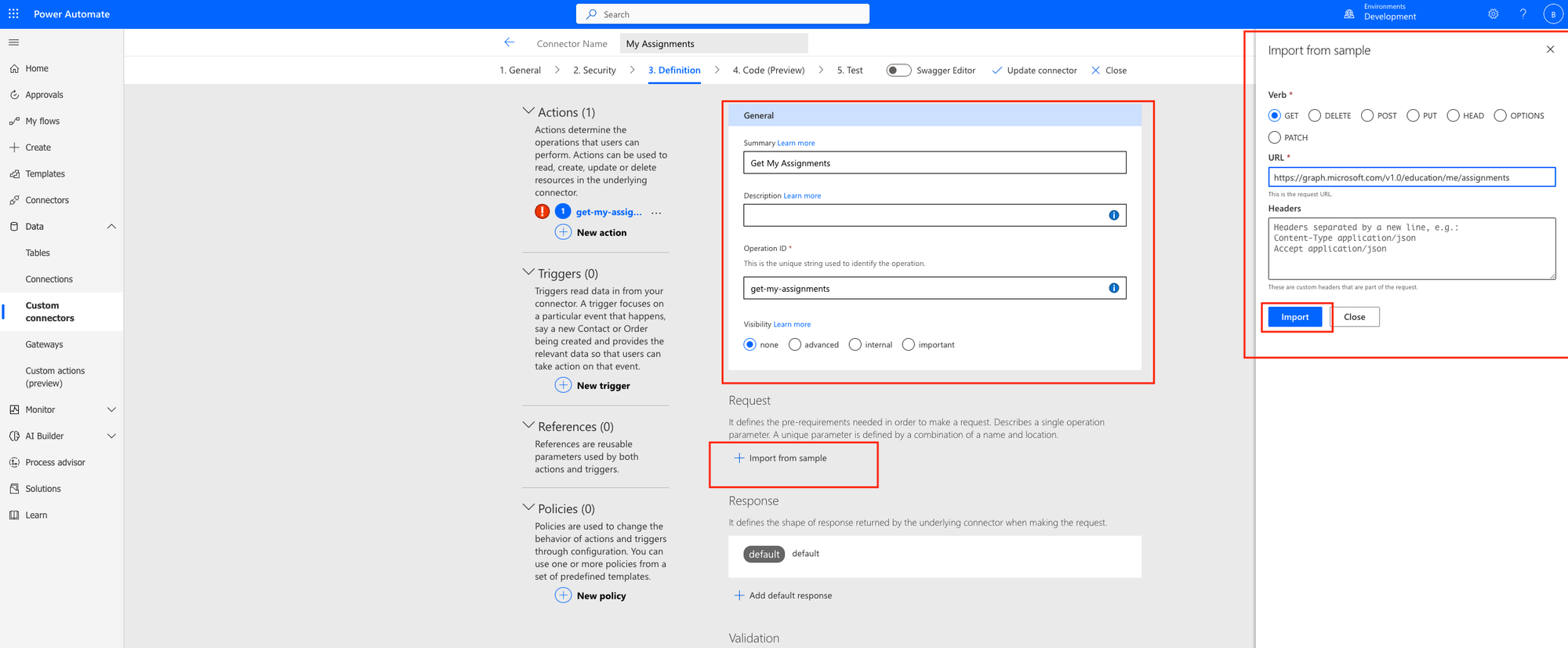Open the settings gear icon
Image resolution: width=1568 pixels, height=648 pixels.
click(x=1494, y=14)
